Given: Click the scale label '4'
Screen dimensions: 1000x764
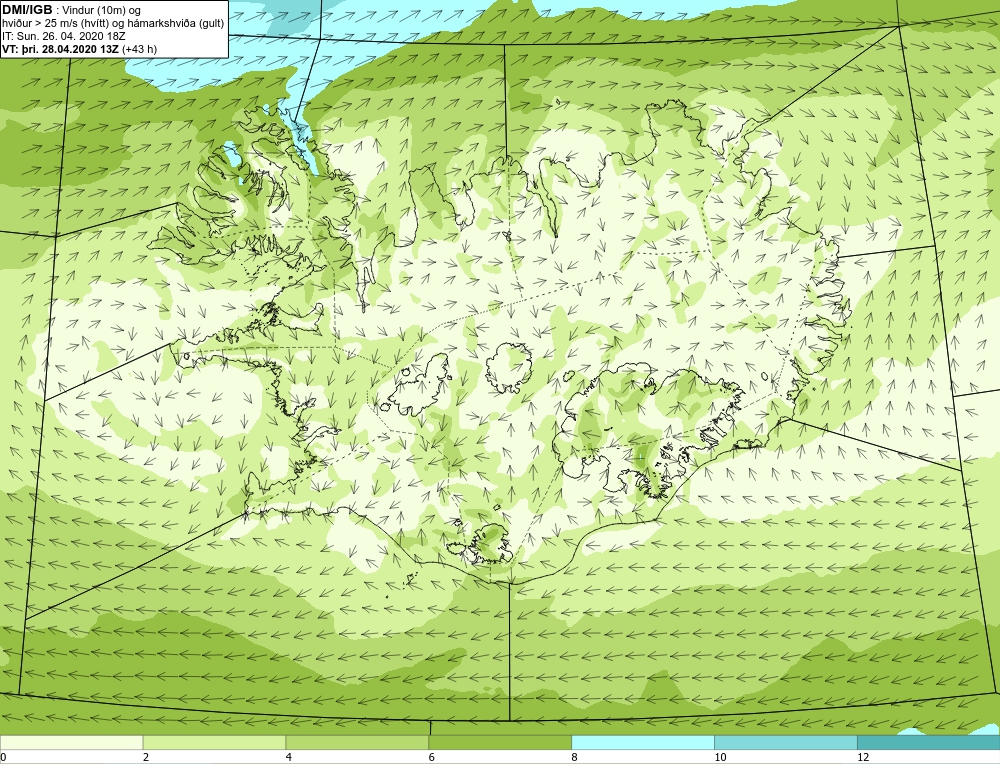Looking at the screenshot, I should point(289,757).
